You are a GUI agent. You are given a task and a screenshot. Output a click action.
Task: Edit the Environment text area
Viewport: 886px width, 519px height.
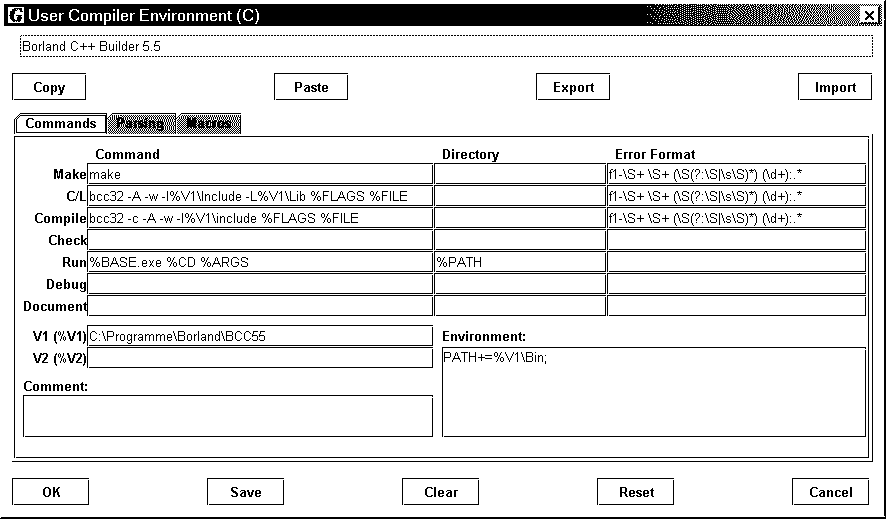click(654, 392)
